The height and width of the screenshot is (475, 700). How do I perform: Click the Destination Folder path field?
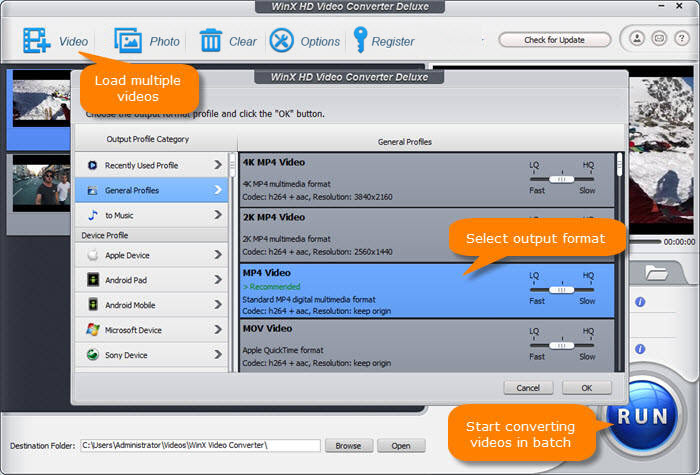tap(200, 445)
